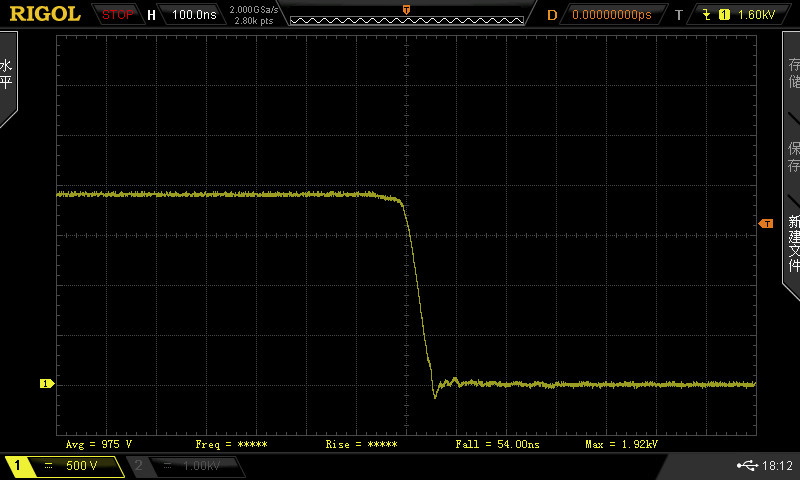
Task: Select the 0.00000000ps delay field
Action: [611, 15]
